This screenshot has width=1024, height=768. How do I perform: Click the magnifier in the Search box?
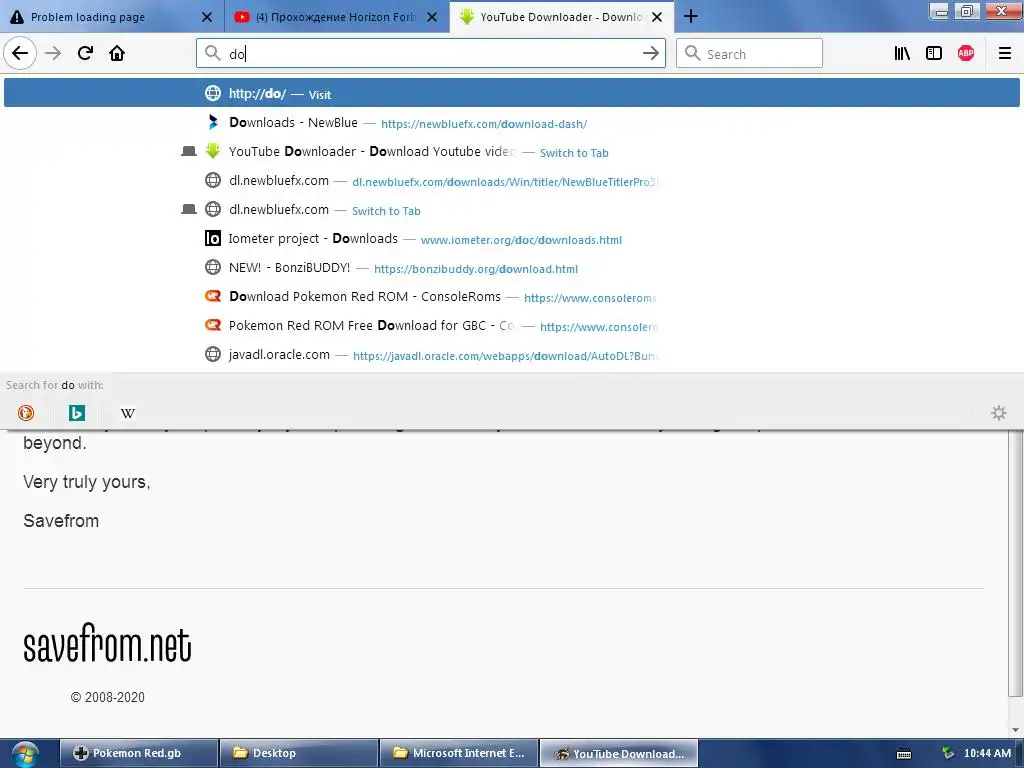tap(692, 54)
